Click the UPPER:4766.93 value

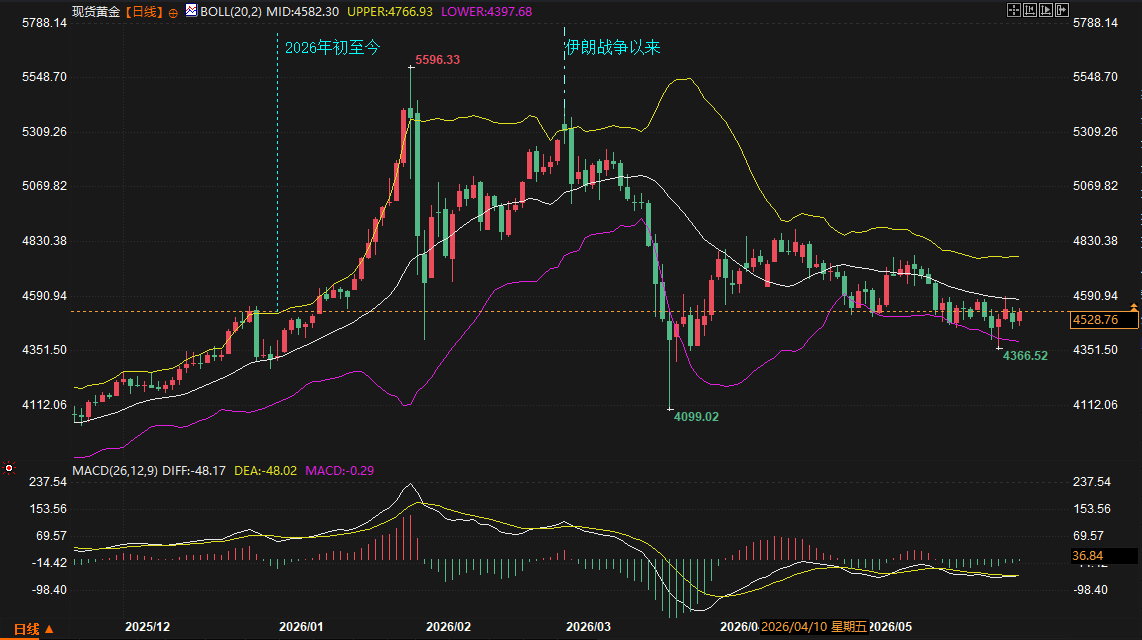click(390, 12)
